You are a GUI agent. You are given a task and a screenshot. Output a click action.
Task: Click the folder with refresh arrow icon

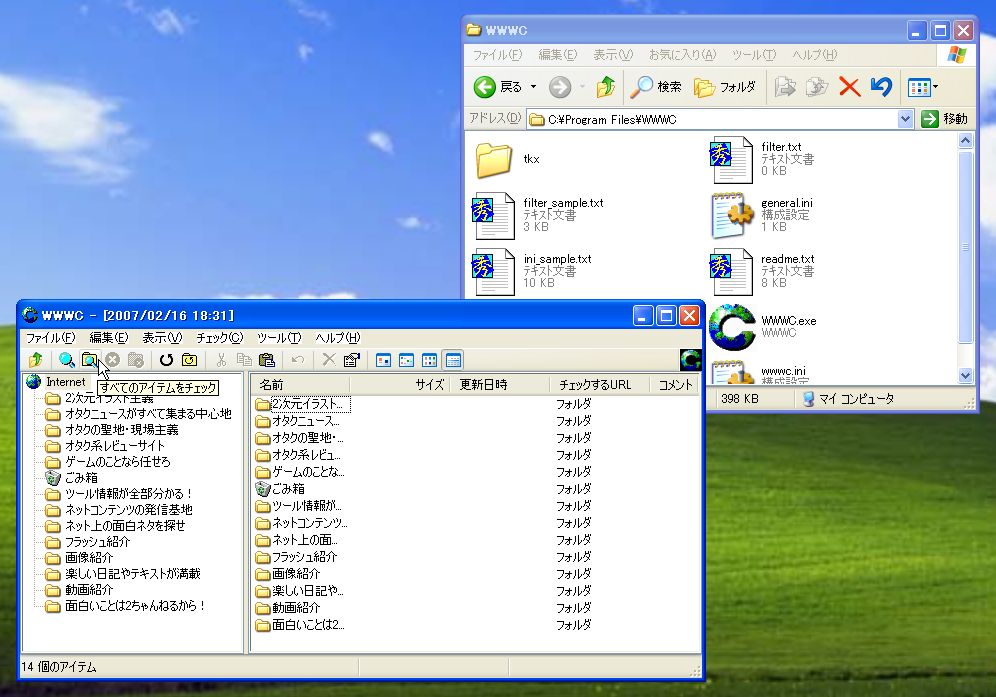coord(189,360)
